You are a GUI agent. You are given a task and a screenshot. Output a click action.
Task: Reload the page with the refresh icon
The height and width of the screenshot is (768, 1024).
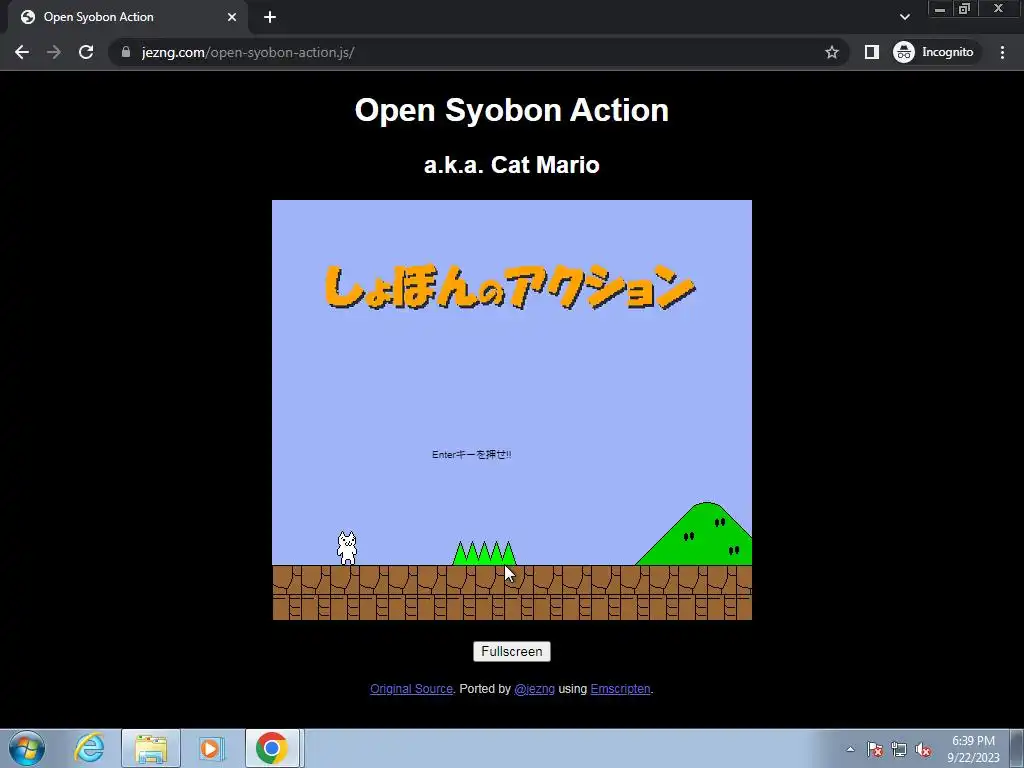(x=86, y=52)
